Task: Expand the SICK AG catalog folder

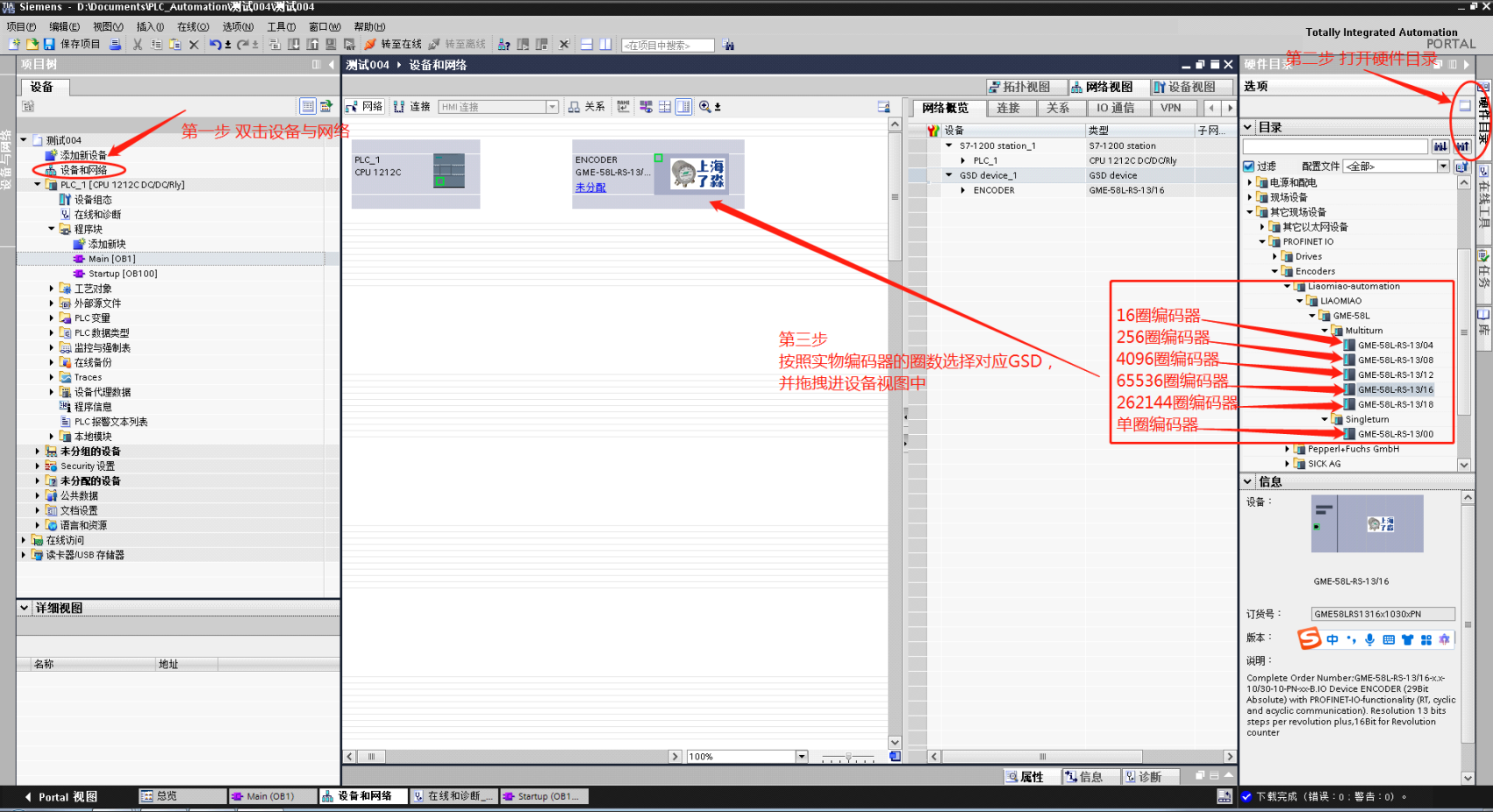Action: (1287, 464)
